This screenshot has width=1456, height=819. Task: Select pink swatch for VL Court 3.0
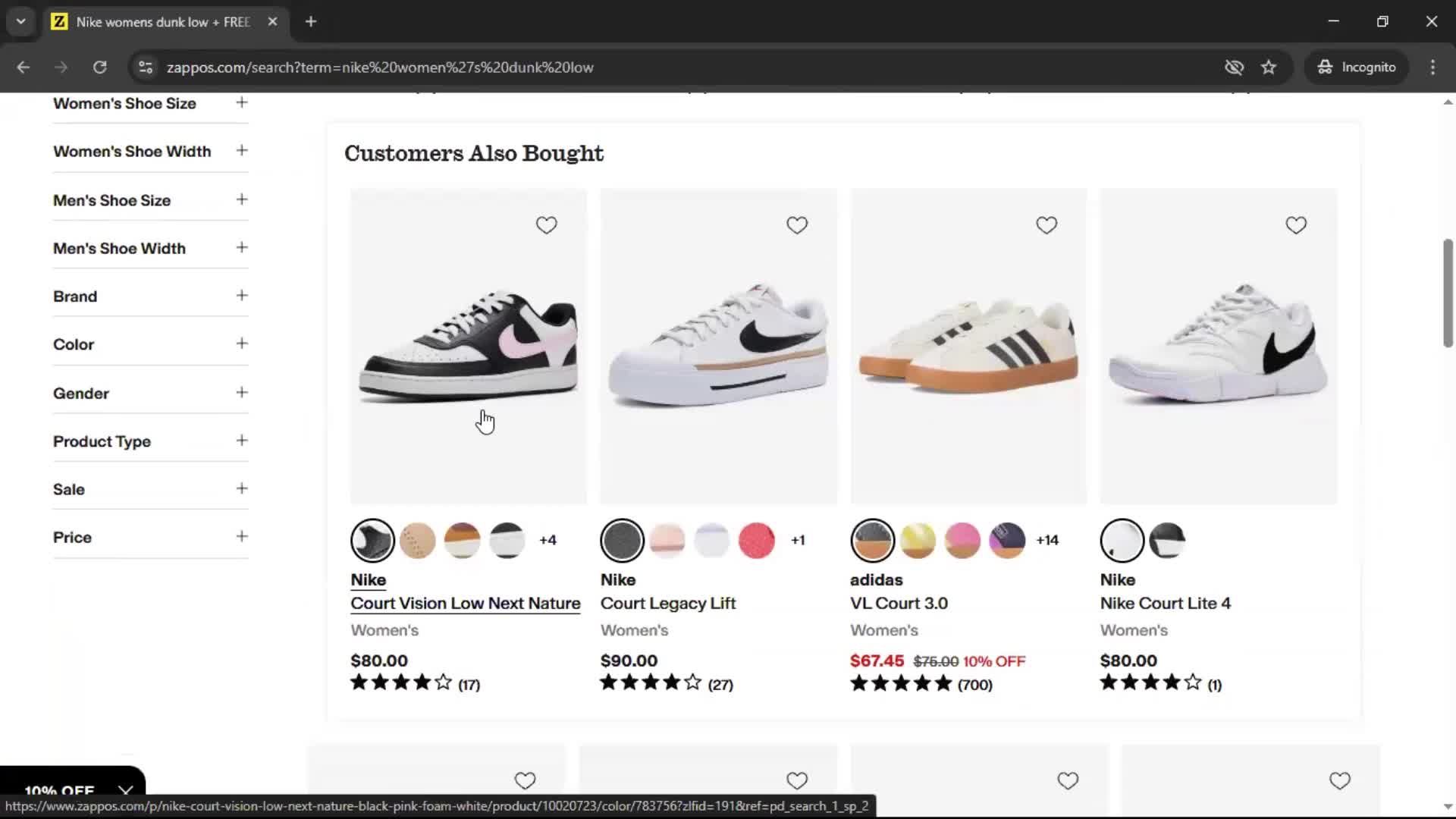point(962,541)
